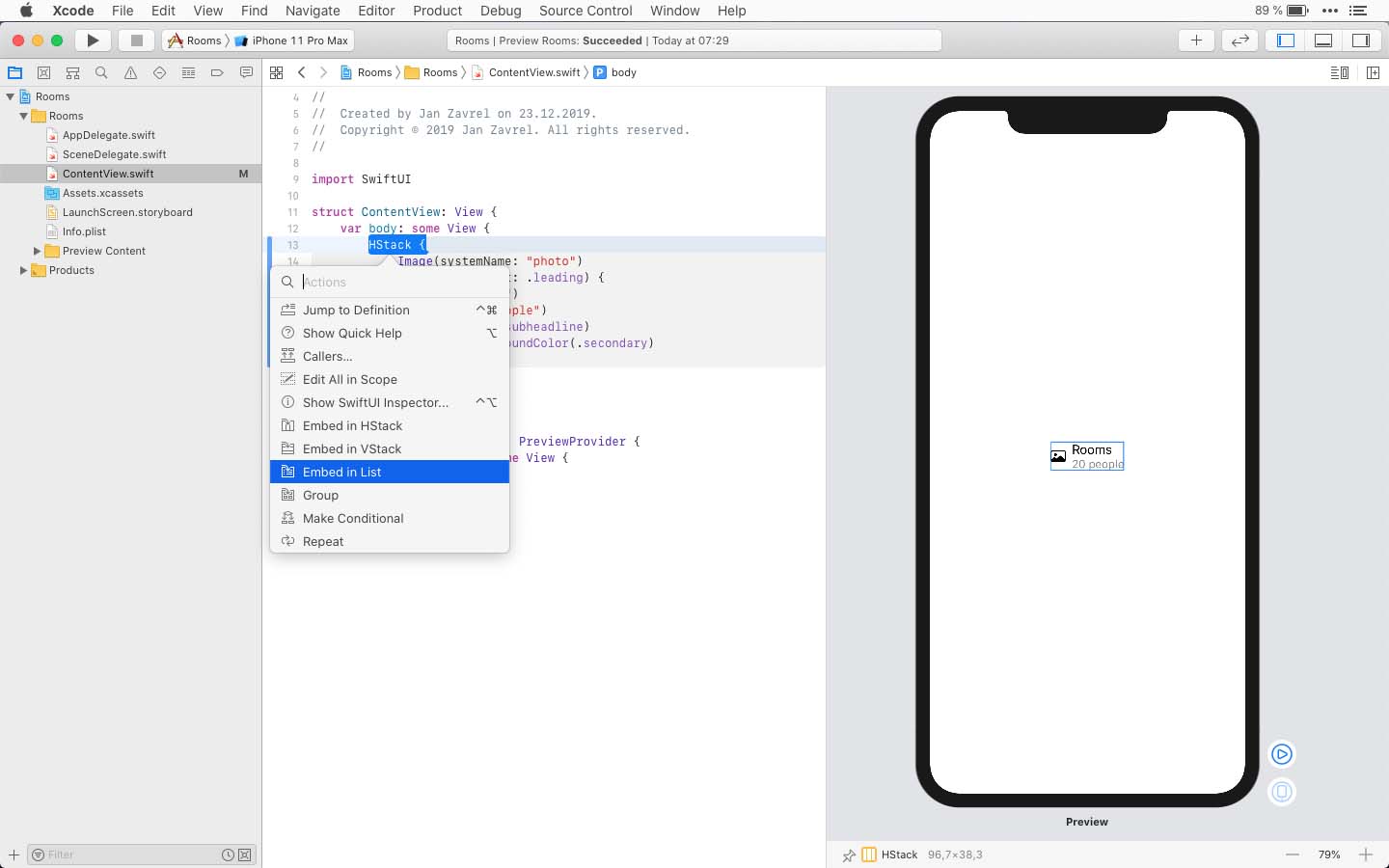Start Live Preview with the play icon near canvas
Viewport: 1389px width, 868px height.
coord(1281,754)
